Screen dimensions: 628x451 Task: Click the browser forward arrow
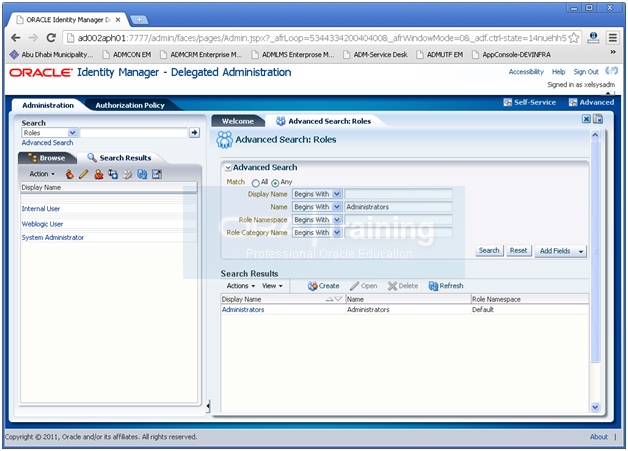tap(33, 38)
